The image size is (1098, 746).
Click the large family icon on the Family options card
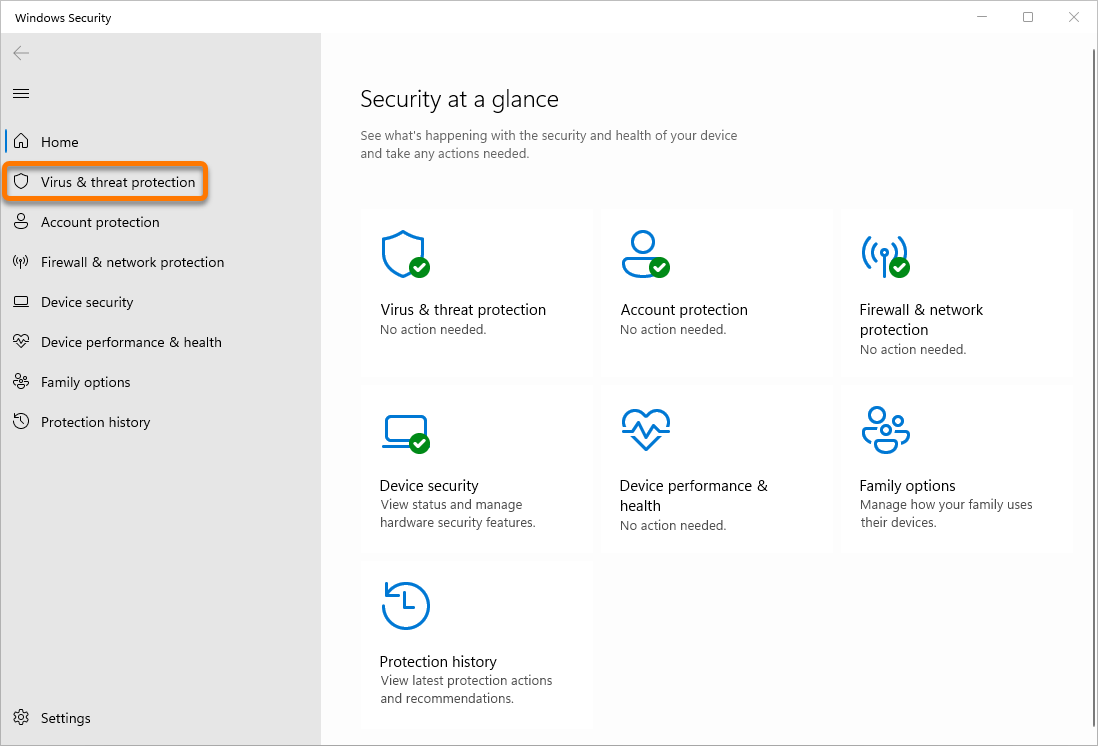click(885, 430)
